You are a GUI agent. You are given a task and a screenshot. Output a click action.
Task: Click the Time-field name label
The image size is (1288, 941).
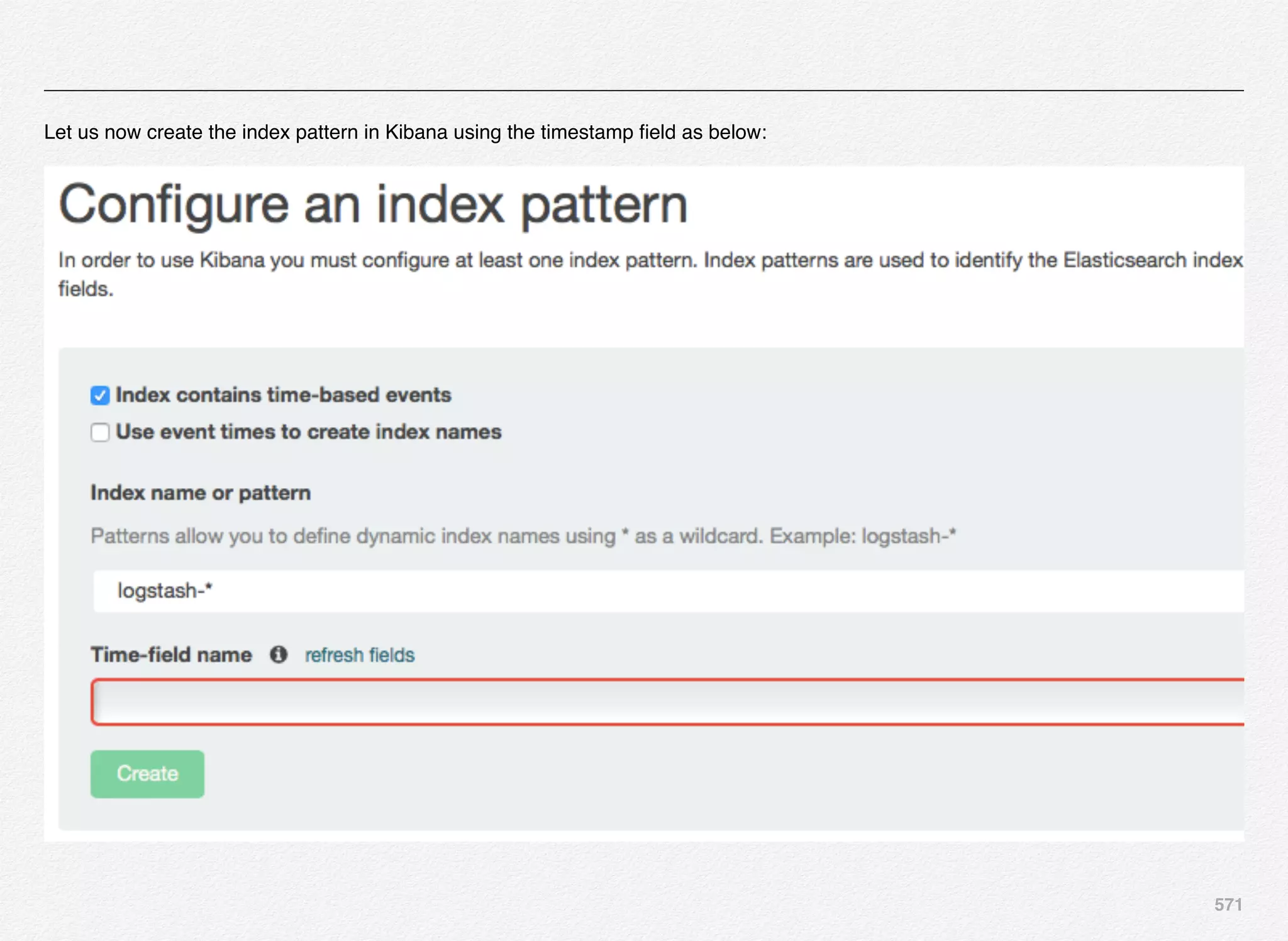click(171, 655)
